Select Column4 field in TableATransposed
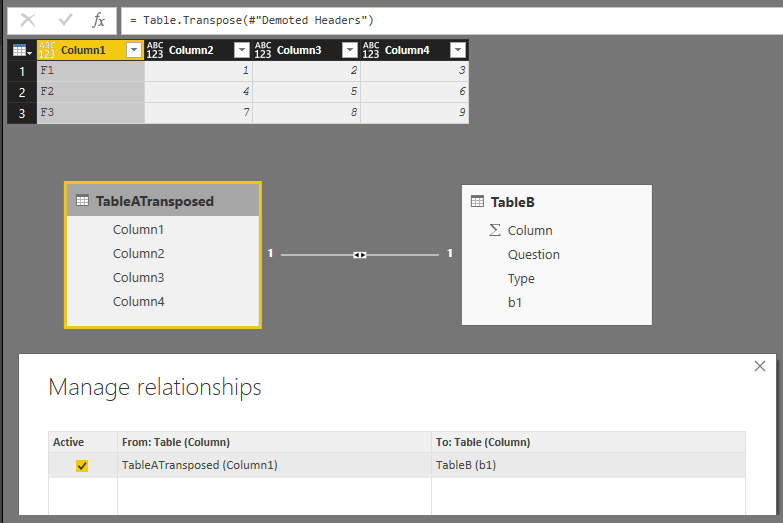 point(138,301)
